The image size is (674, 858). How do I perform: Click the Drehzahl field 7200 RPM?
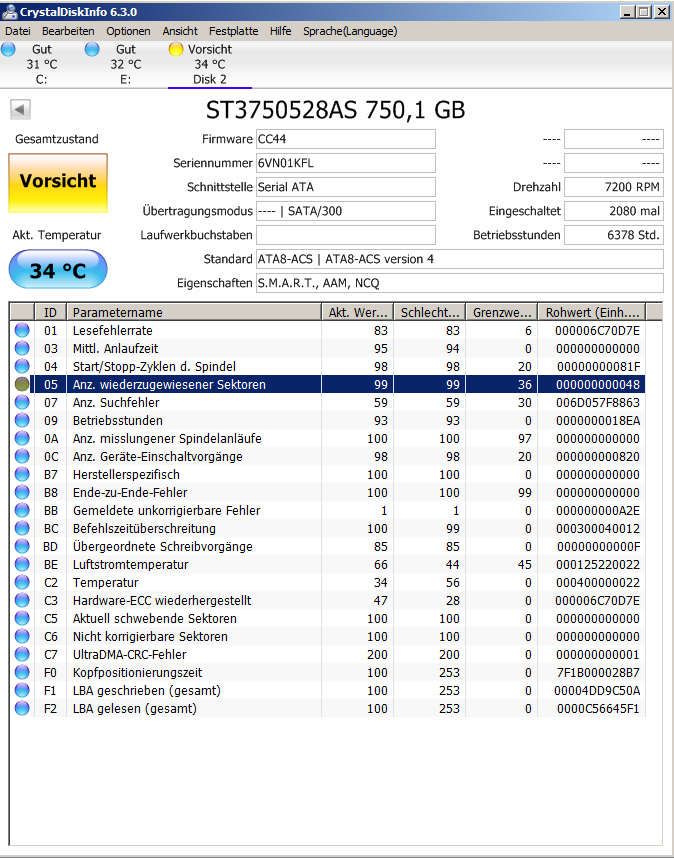(x=614, y=187)
